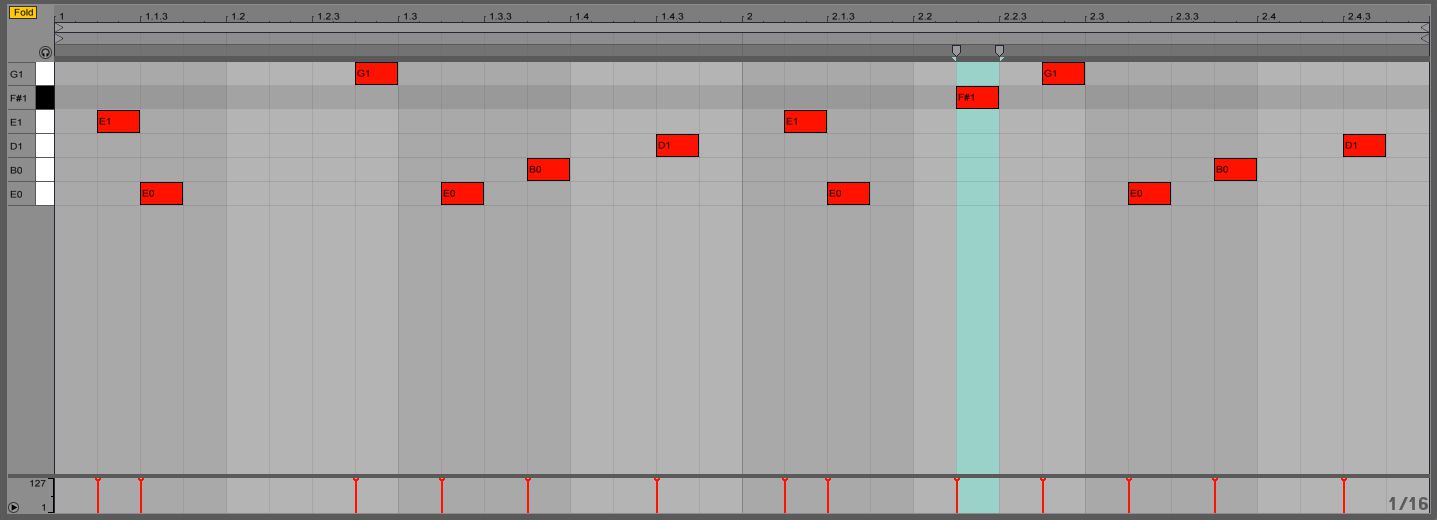Select the D1 note in bar 2
Screen dimensions: 1437x520
tap(1364, 146)
